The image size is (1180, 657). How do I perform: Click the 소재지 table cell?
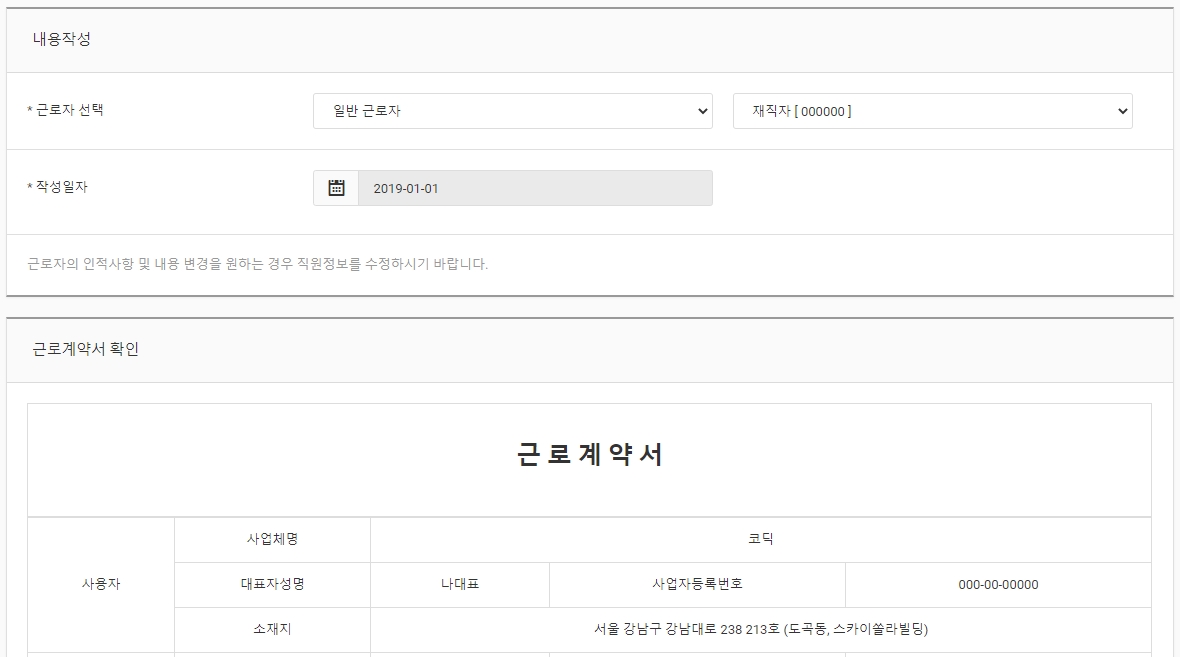272,630
